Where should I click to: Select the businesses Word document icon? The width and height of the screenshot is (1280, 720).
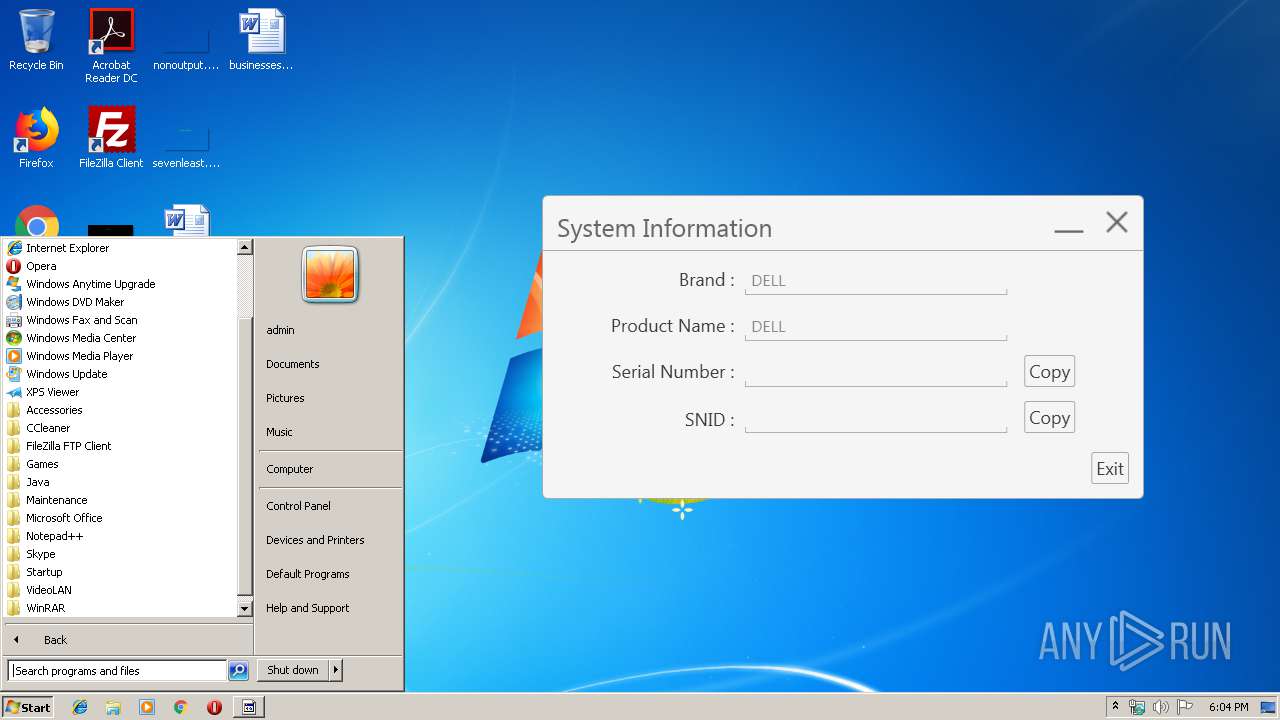point(261,40)
